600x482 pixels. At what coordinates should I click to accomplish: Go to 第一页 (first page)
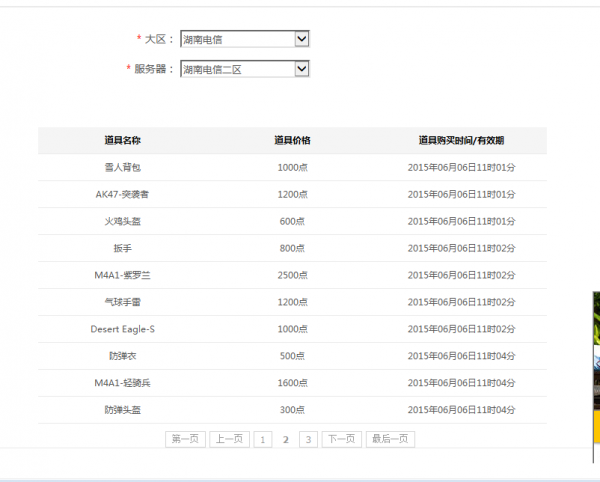click(x=185, y=439)
